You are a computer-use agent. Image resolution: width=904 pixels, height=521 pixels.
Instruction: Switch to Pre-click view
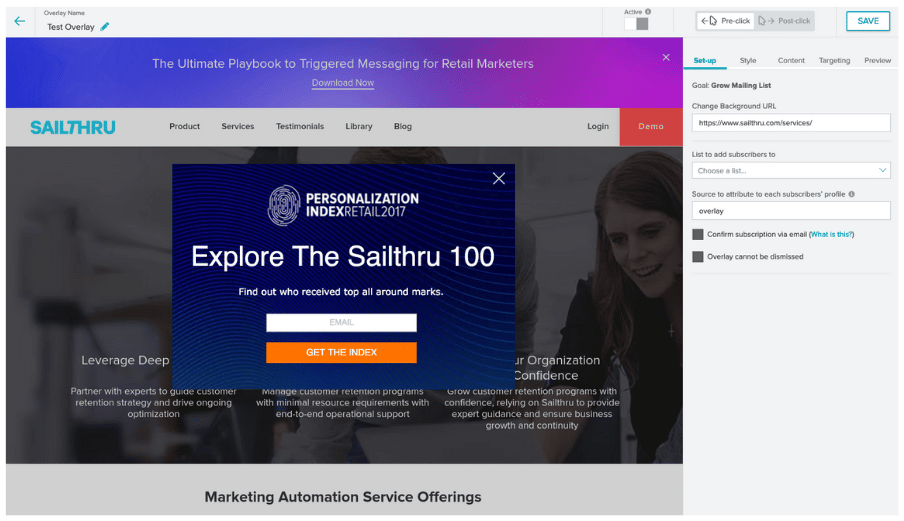coord(726,21)
